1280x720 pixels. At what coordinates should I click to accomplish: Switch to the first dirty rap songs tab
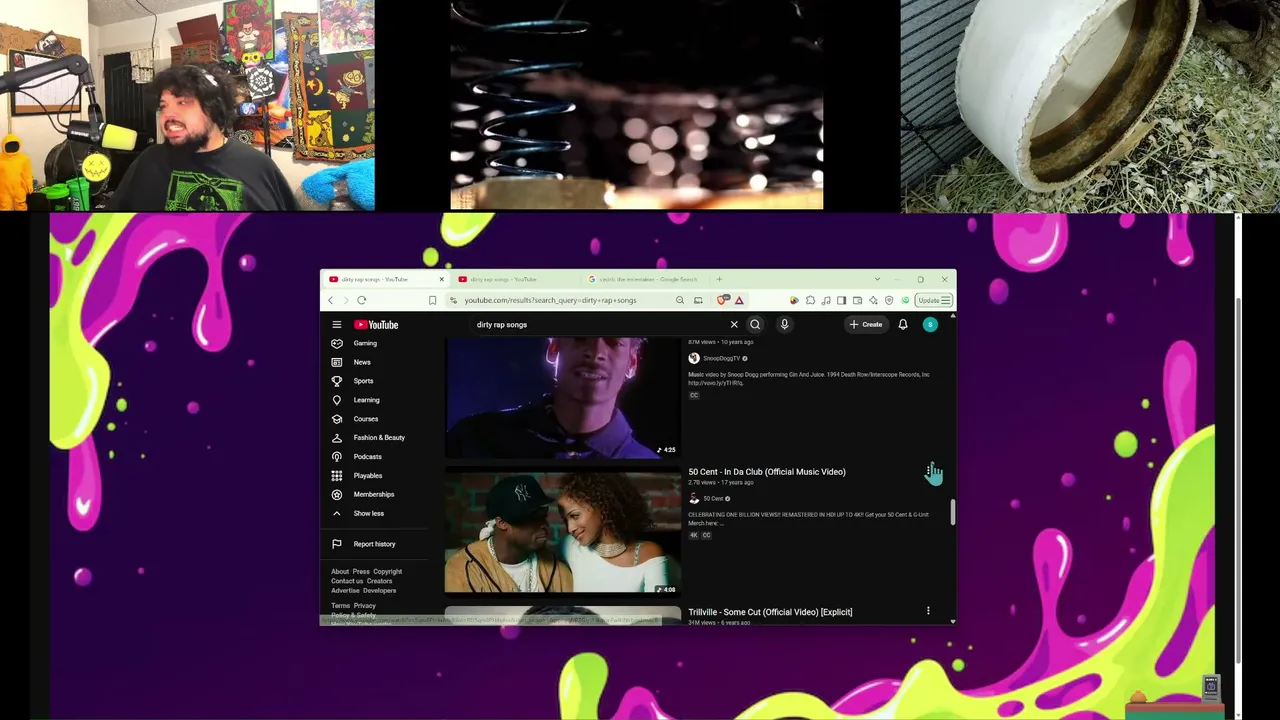[x=384, y=280]
